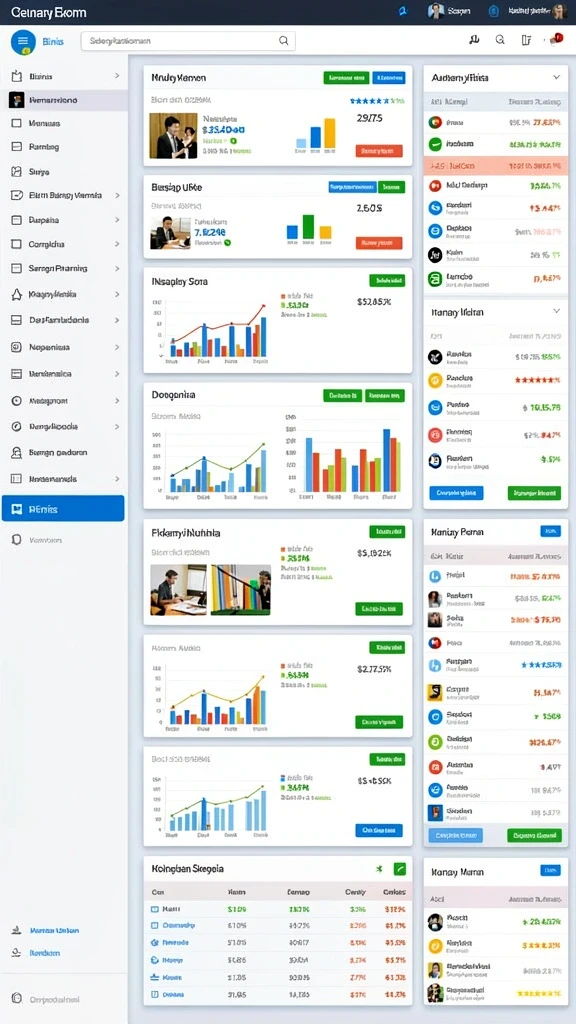Screen dimensions: 576x1024
Task: Click the bell icon next to Kragnyilenlia
Action: (17, 295)
